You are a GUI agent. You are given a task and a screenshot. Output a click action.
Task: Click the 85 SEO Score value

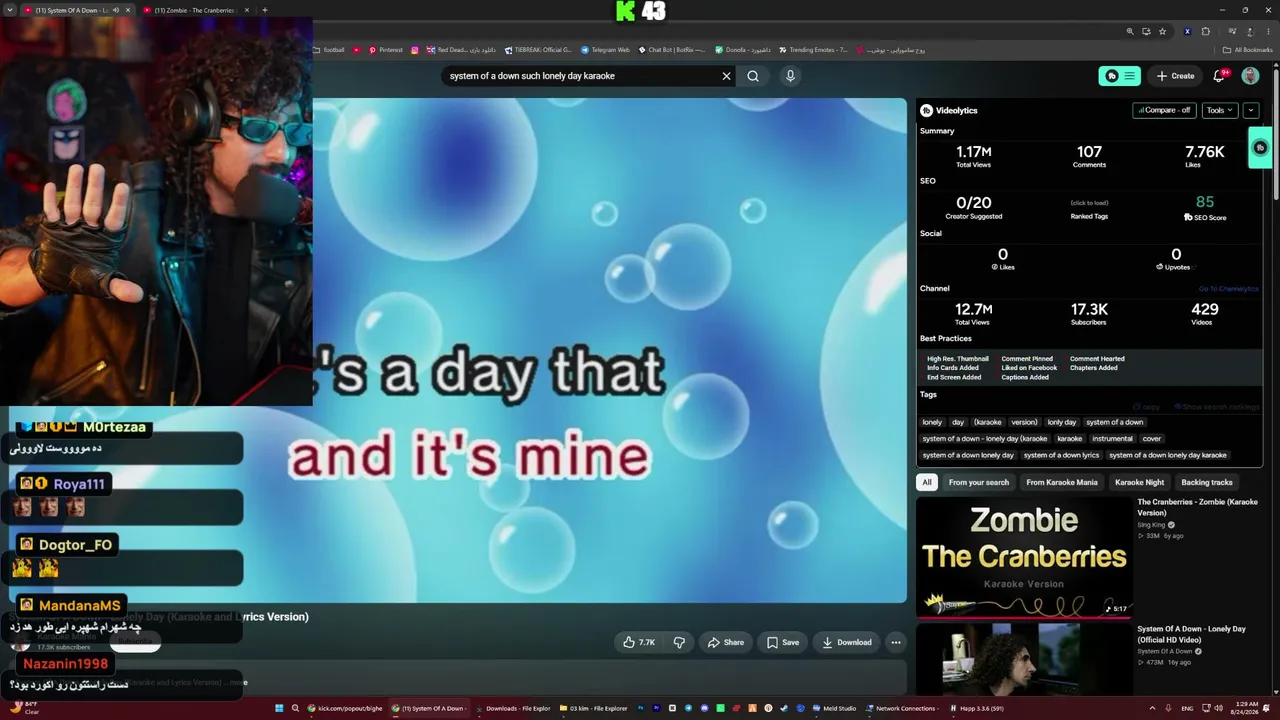(1205, 202)
